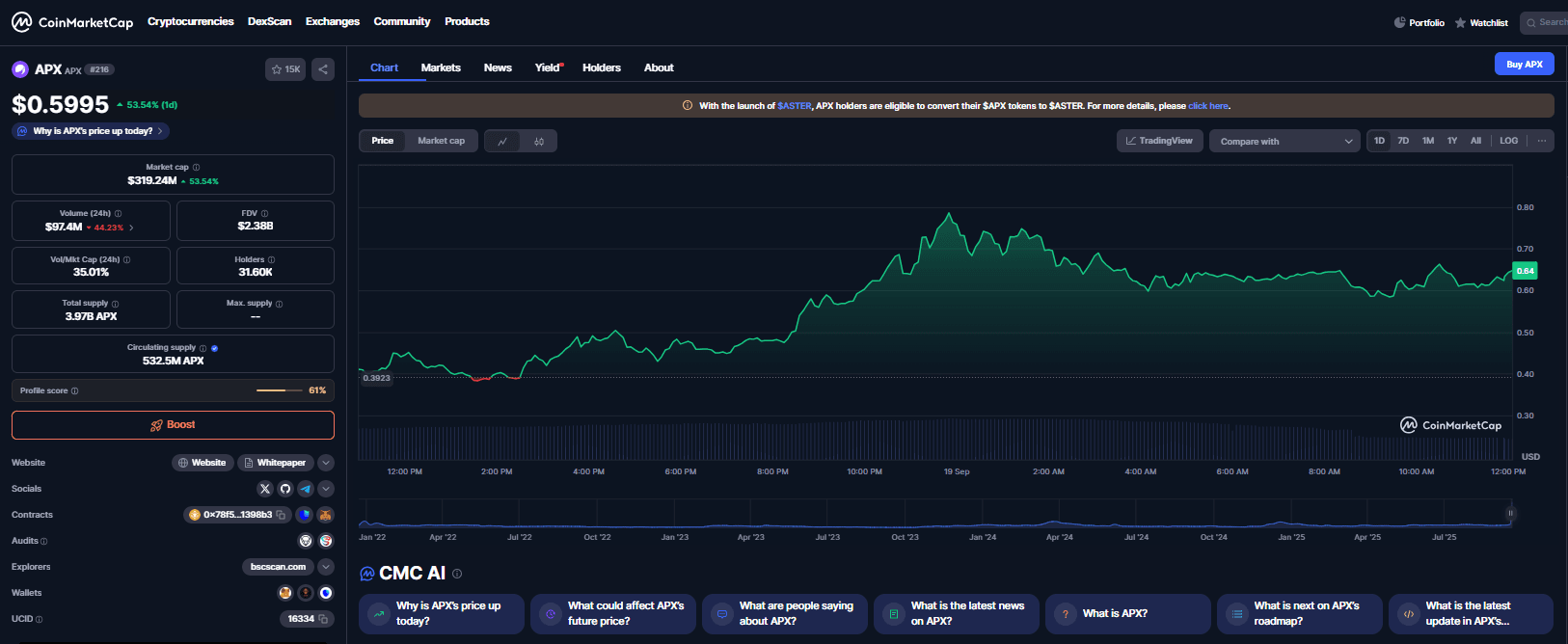This screenshot has height=644, width=1568.
Task: Show info tooltip for Total supply
Action: [x=115, y=304]
